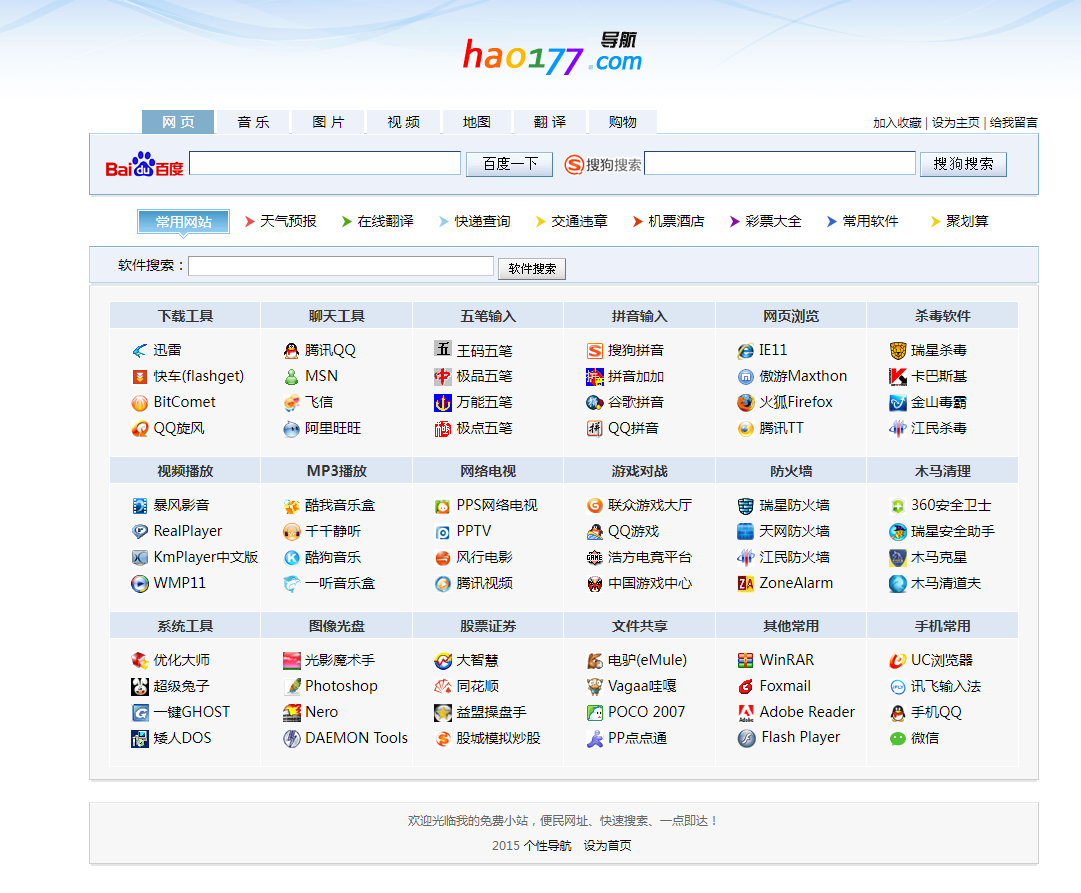Click the 360安全卫士 icon
Image resolution: width=1081 pixels, height=893 pixels.
[897, 506]
